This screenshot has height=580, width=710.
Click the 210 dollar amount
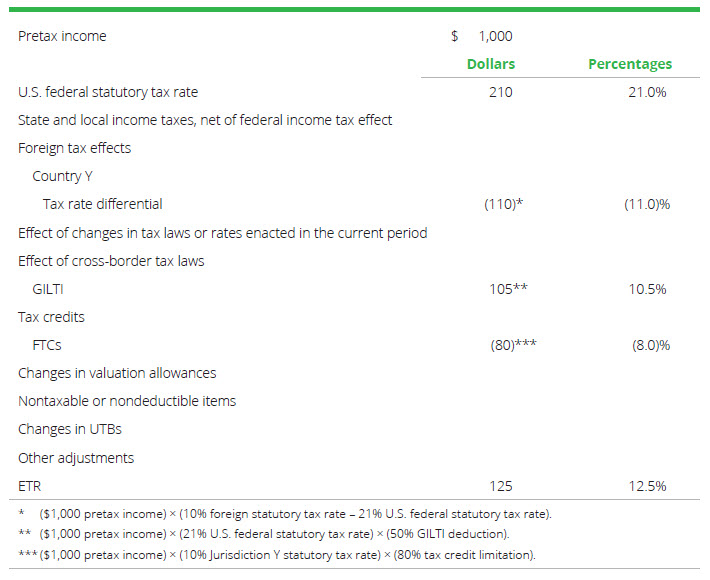click(x=501, y=92)
